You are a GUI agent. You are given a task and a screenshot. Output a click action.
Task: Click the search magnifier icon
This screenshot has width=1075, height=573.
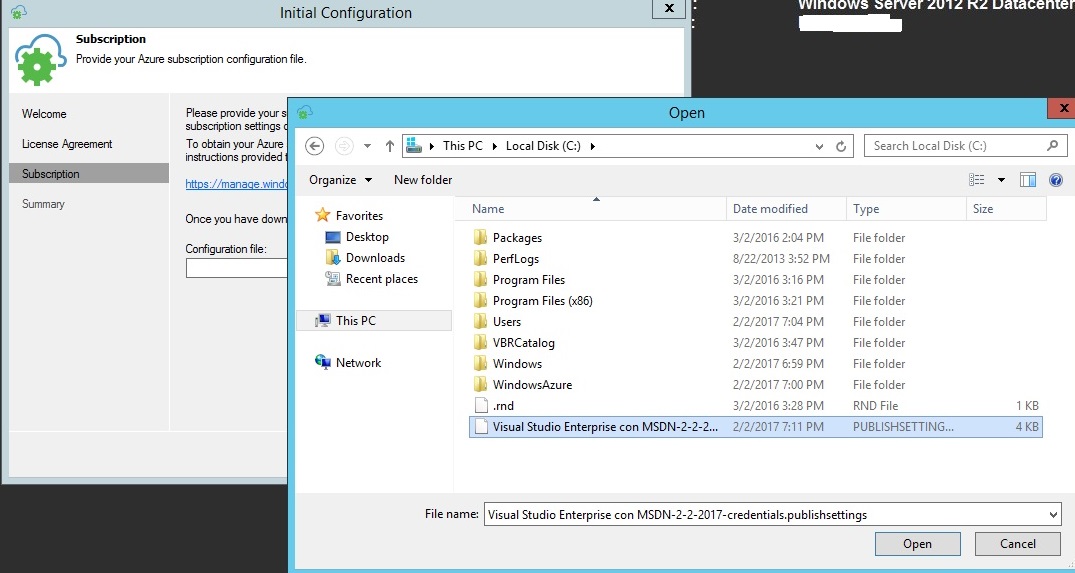coord(1052,146)
